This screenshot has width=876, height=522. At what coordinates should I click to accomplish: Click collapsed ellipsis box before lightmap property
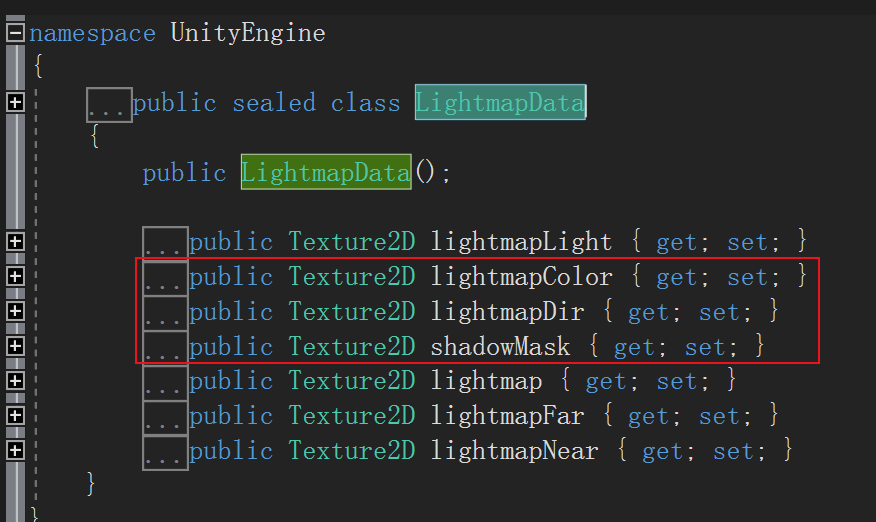(165, 383)
